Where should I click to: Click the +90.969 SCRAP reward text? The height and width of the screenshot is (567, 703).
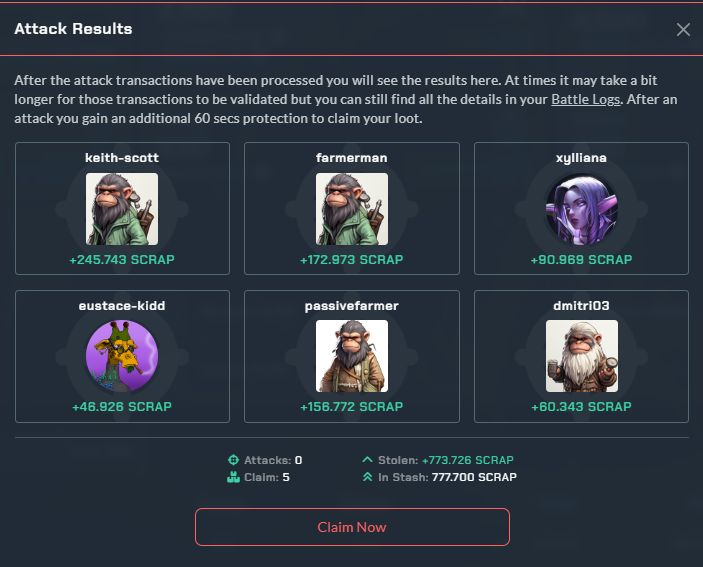pyautogui.click(x=581, y=260)
